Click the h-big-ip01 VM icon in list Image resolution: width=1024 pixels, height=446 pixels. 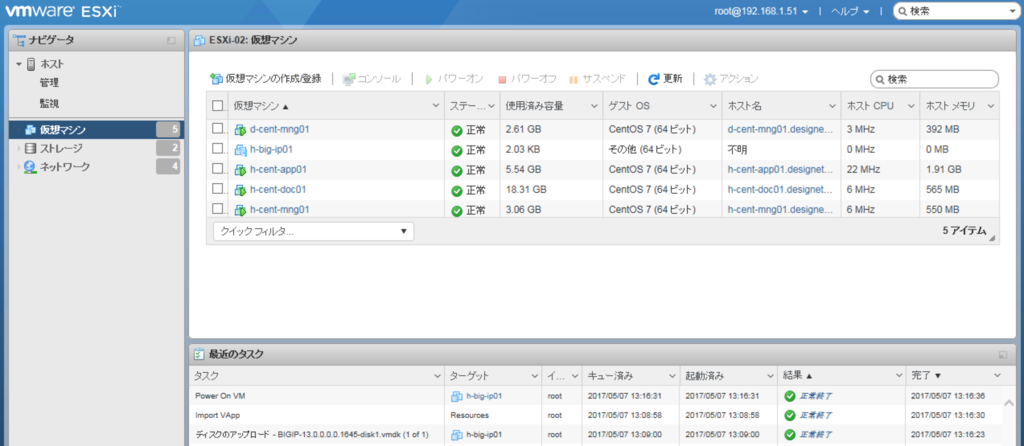pos(240,150)
